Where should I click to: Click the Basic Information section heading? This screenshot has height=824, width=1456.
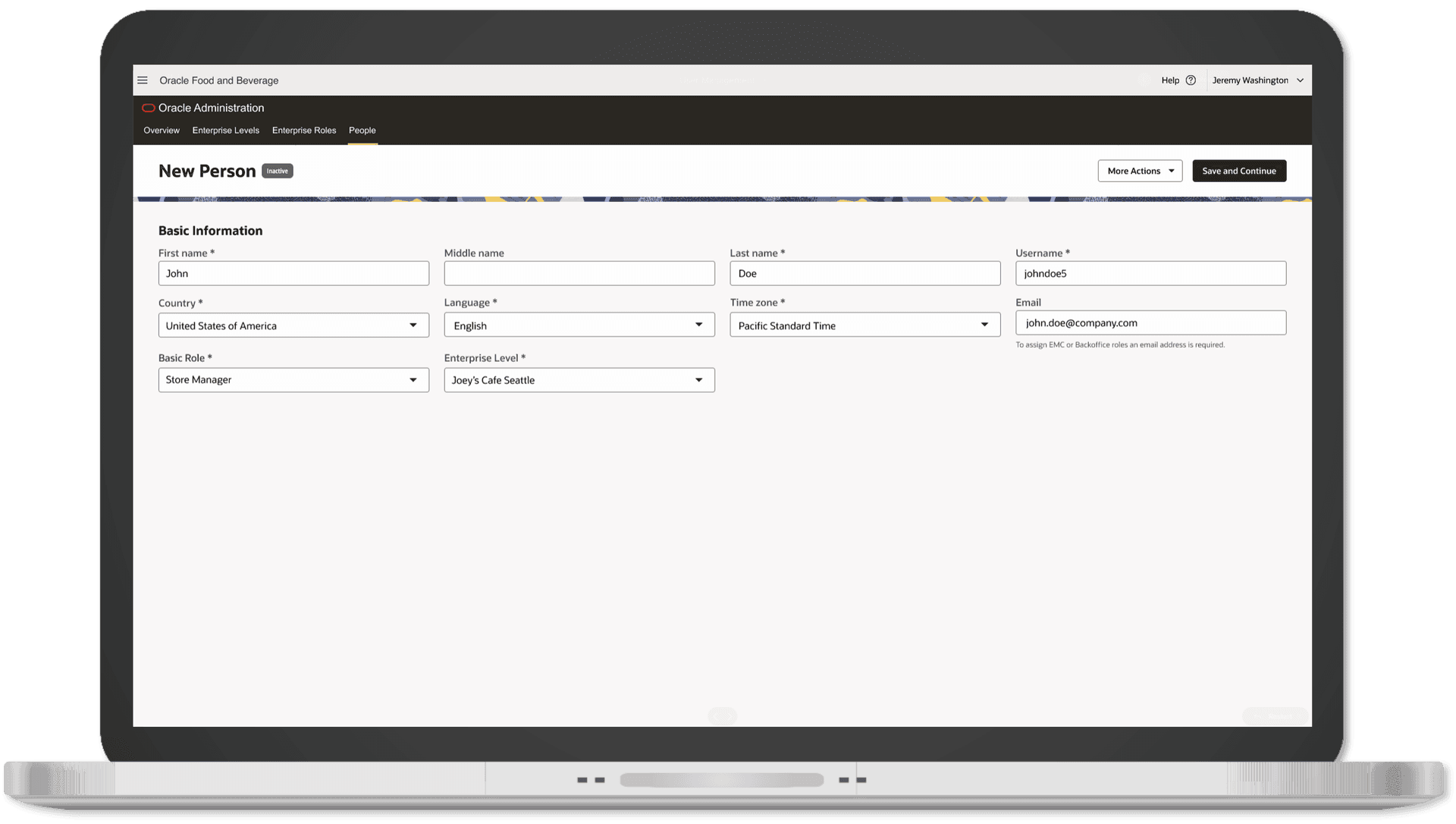click(210, 231)
